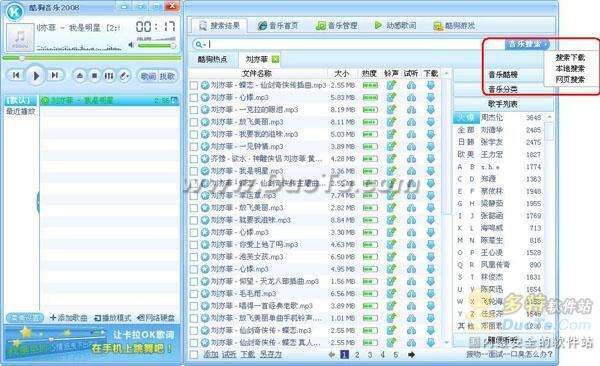Tick the checkbox for 蝶恋 - 仙剑奇侠传插曲.mp3

click(x=194, y=85)
